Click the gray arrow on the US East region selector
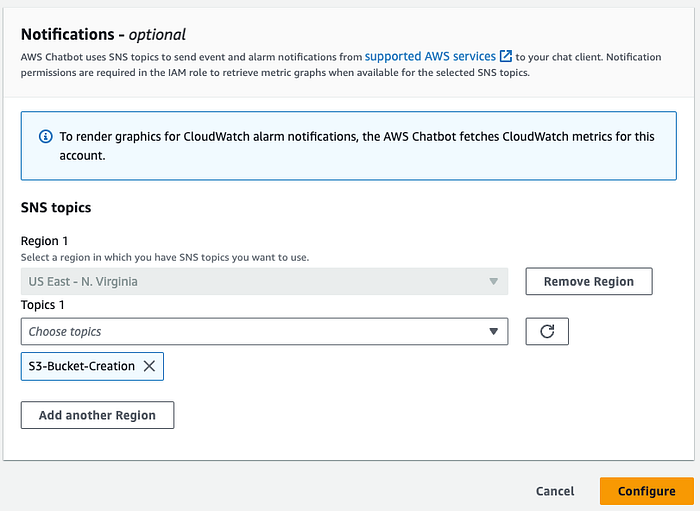The width and height of the screenshot is (700, 511). [x=493, y=282]
